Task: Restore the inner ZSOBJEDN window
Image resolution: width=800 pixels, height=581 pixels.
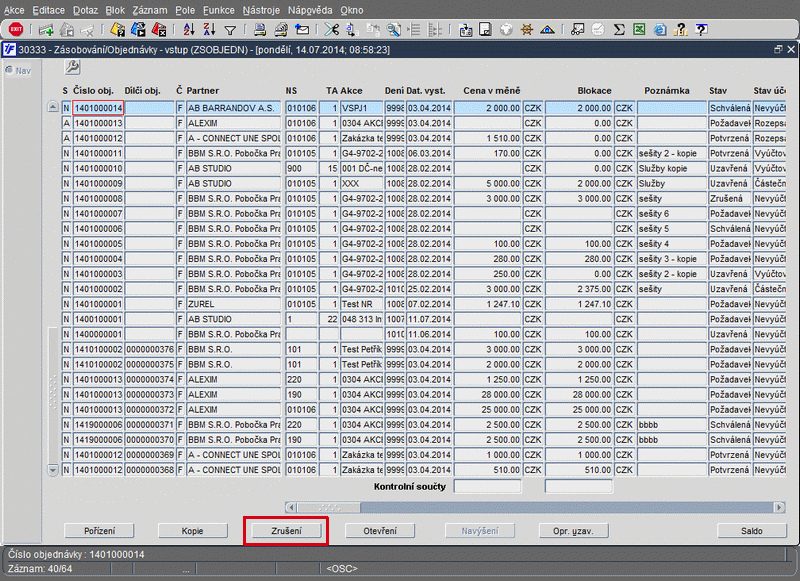Action: click(x=778, y=48)
